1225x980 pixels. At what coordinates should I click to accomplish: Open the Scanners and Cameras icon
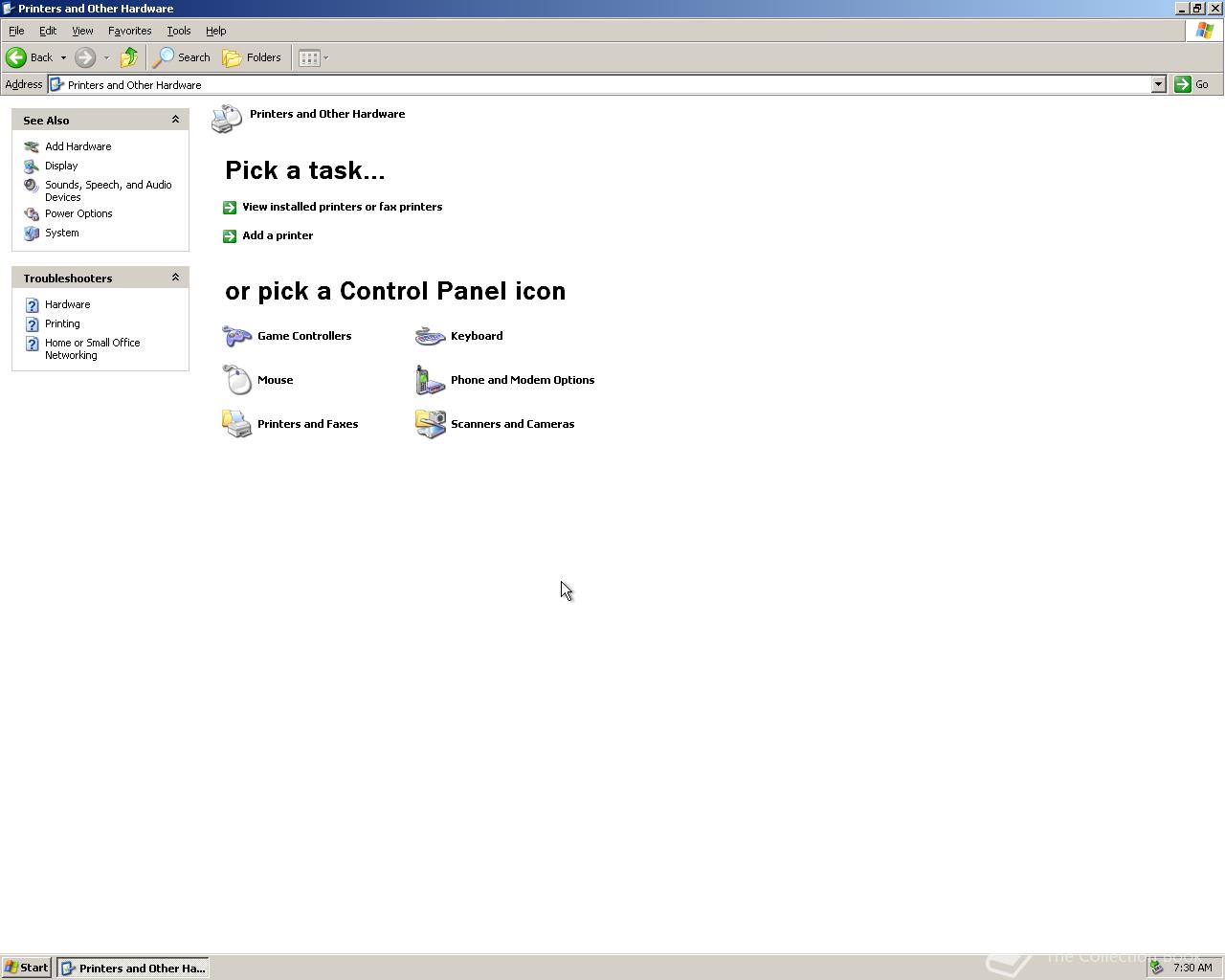[431, 424]
